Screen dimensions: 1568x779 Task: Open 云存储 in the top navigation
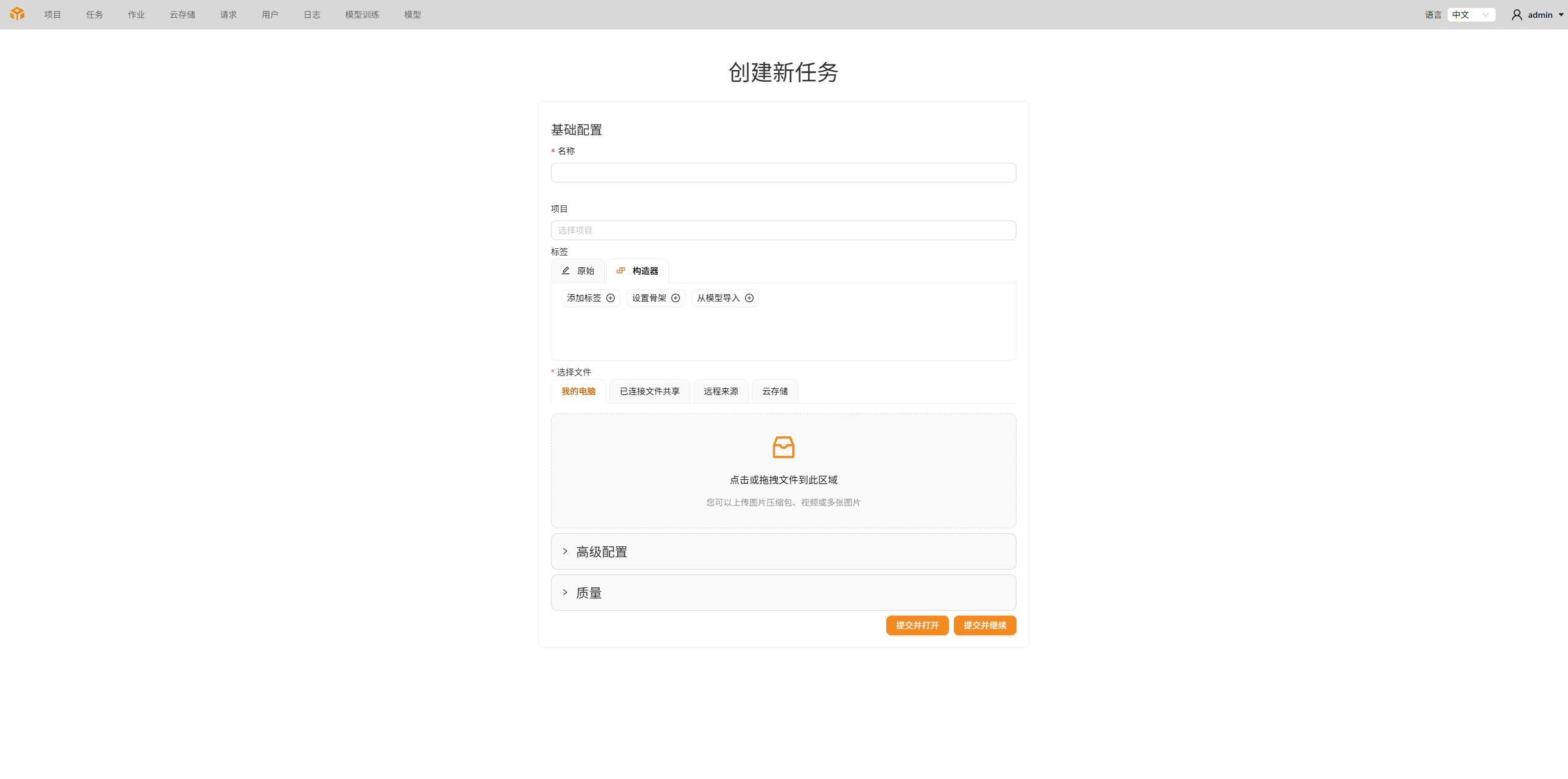coord(182,15)
